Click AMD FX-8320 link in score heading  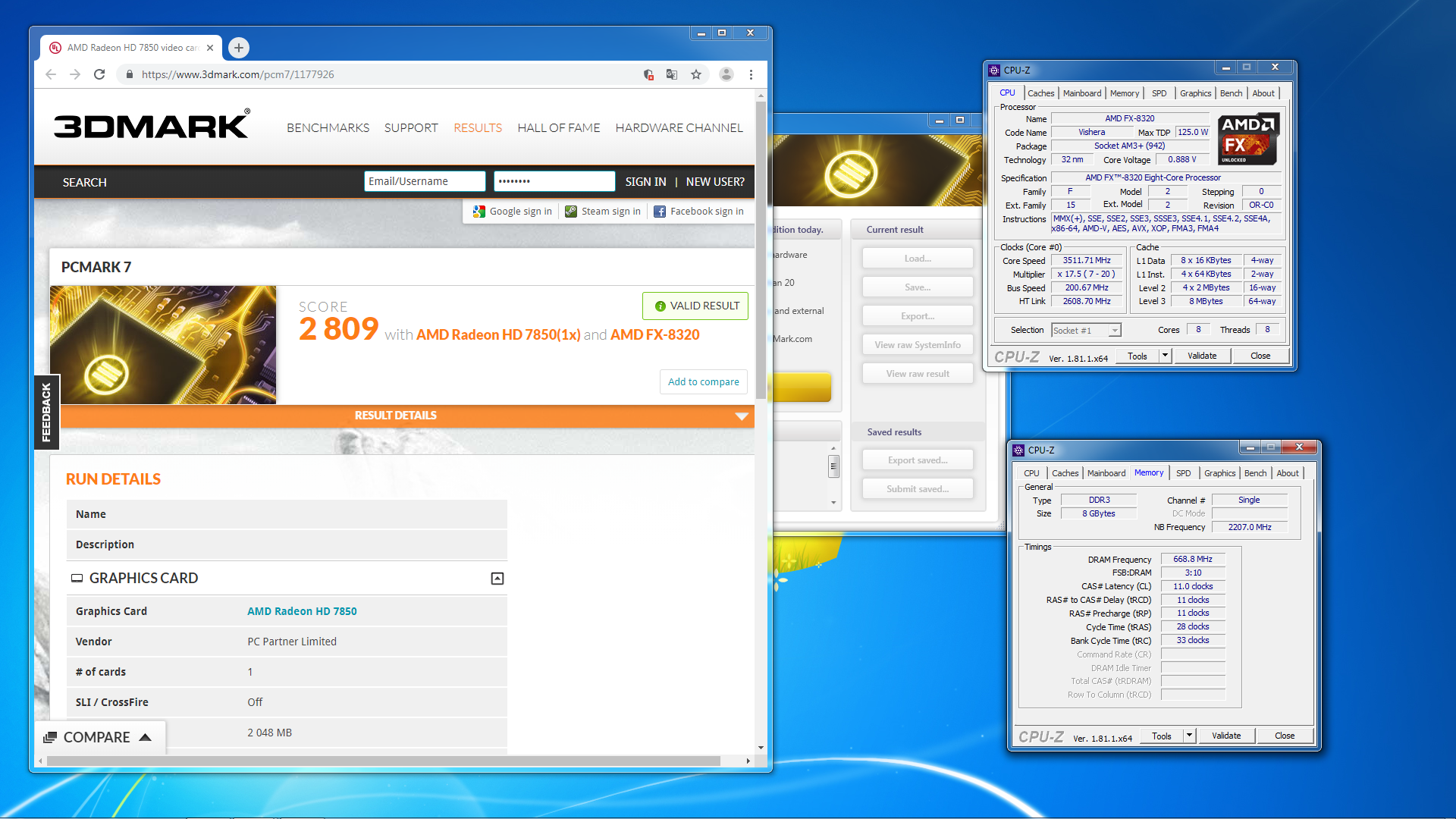(x=655, y=334)
